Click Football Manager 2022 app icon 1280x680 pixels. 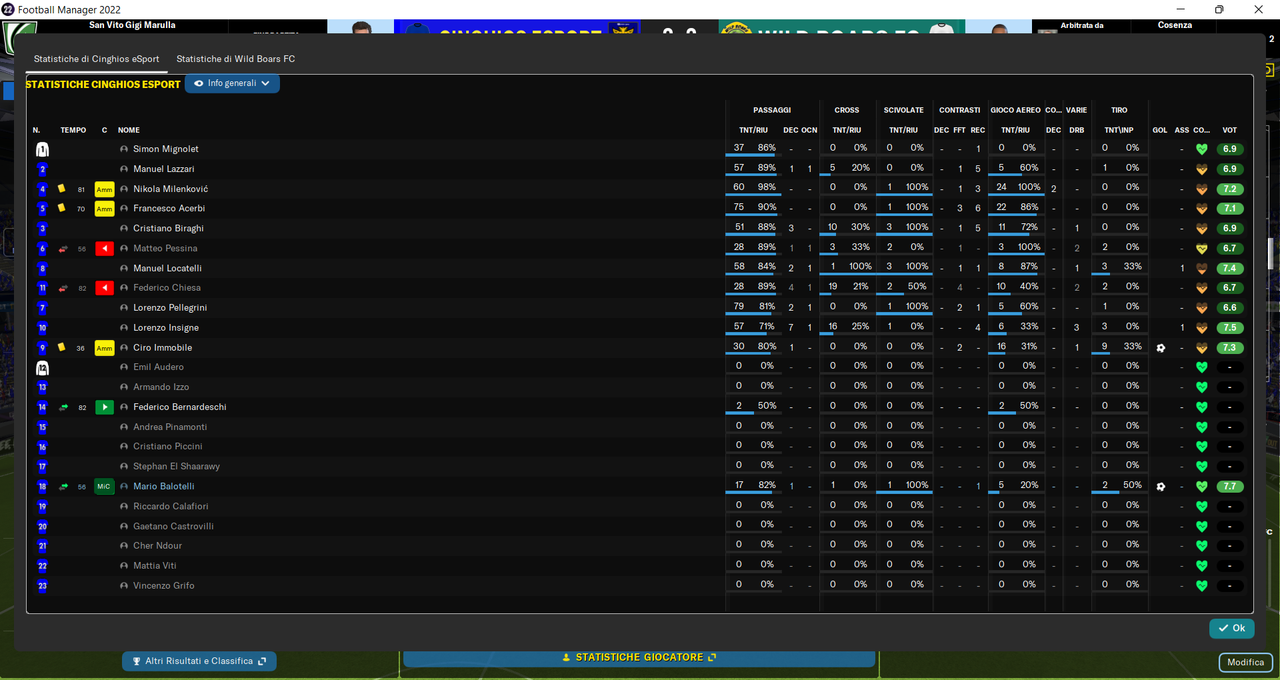[9, 9]
